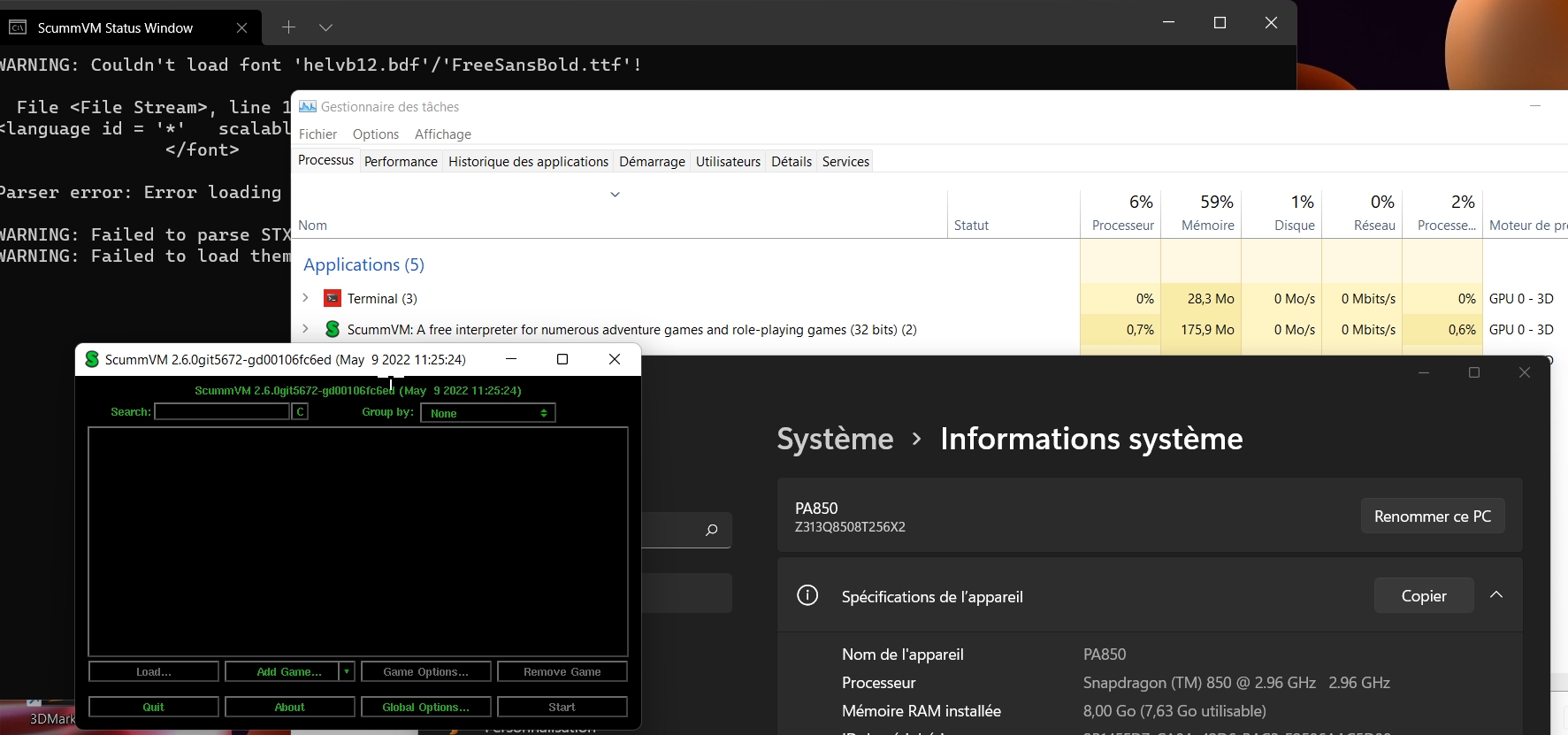The height and width of the screenshot is (735, 1568).
Task: Sort by Réseau 0% column header
Action: pyautogui.click(x=1362, y=213)
